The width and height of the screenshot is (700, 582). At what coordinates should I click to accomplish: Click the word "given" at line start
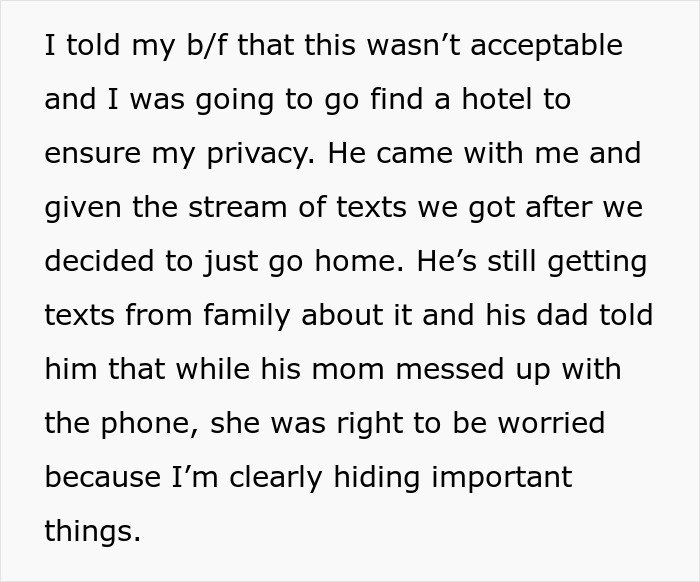click(x=83, y=208)
